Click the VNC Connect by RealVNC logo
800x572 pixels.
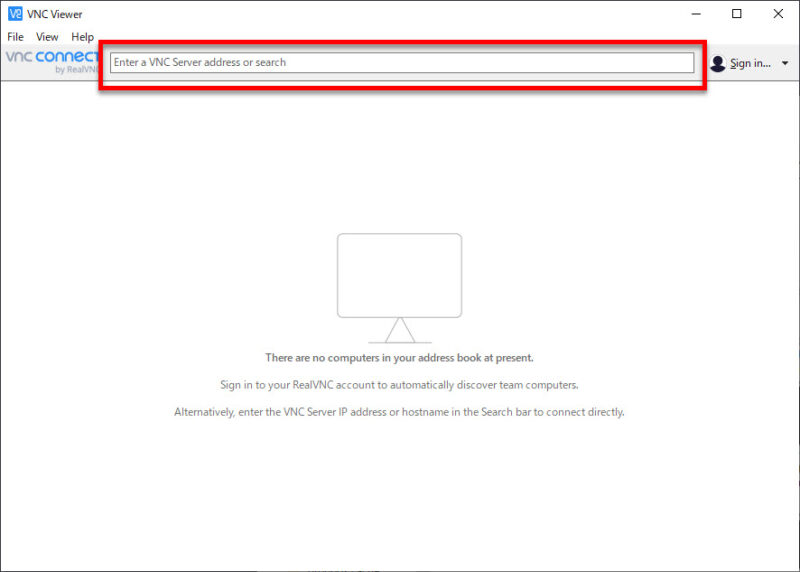point(52,61)
